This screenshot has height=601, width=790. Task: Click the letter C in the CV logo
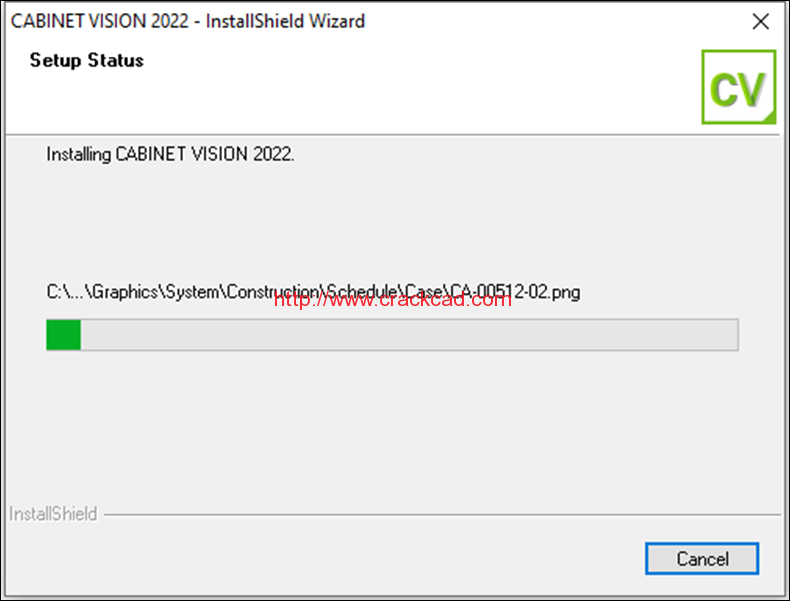click(722, 90)
